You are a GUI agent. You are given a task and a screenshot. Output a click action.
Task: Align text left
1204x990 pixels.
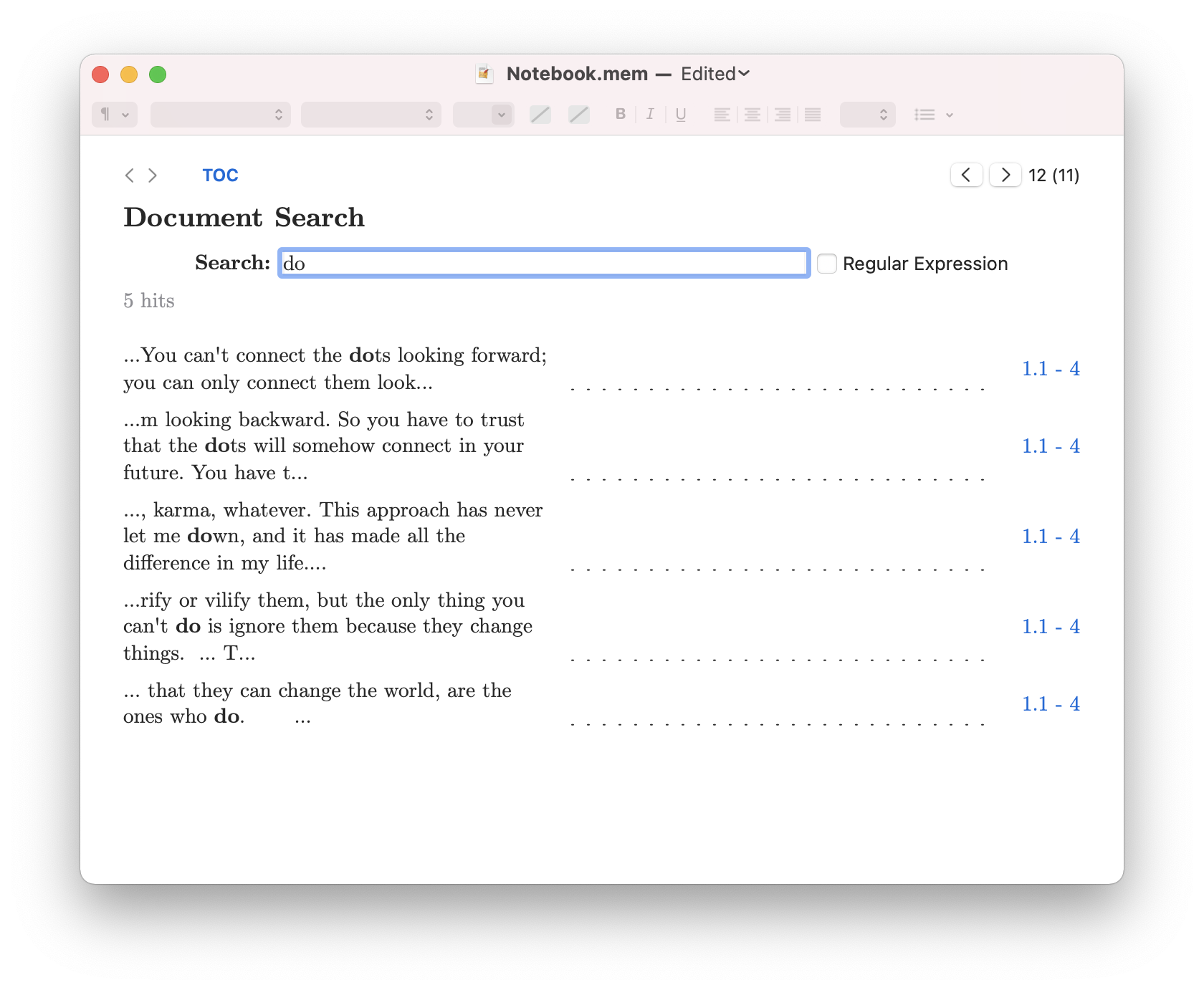point(722,115)
